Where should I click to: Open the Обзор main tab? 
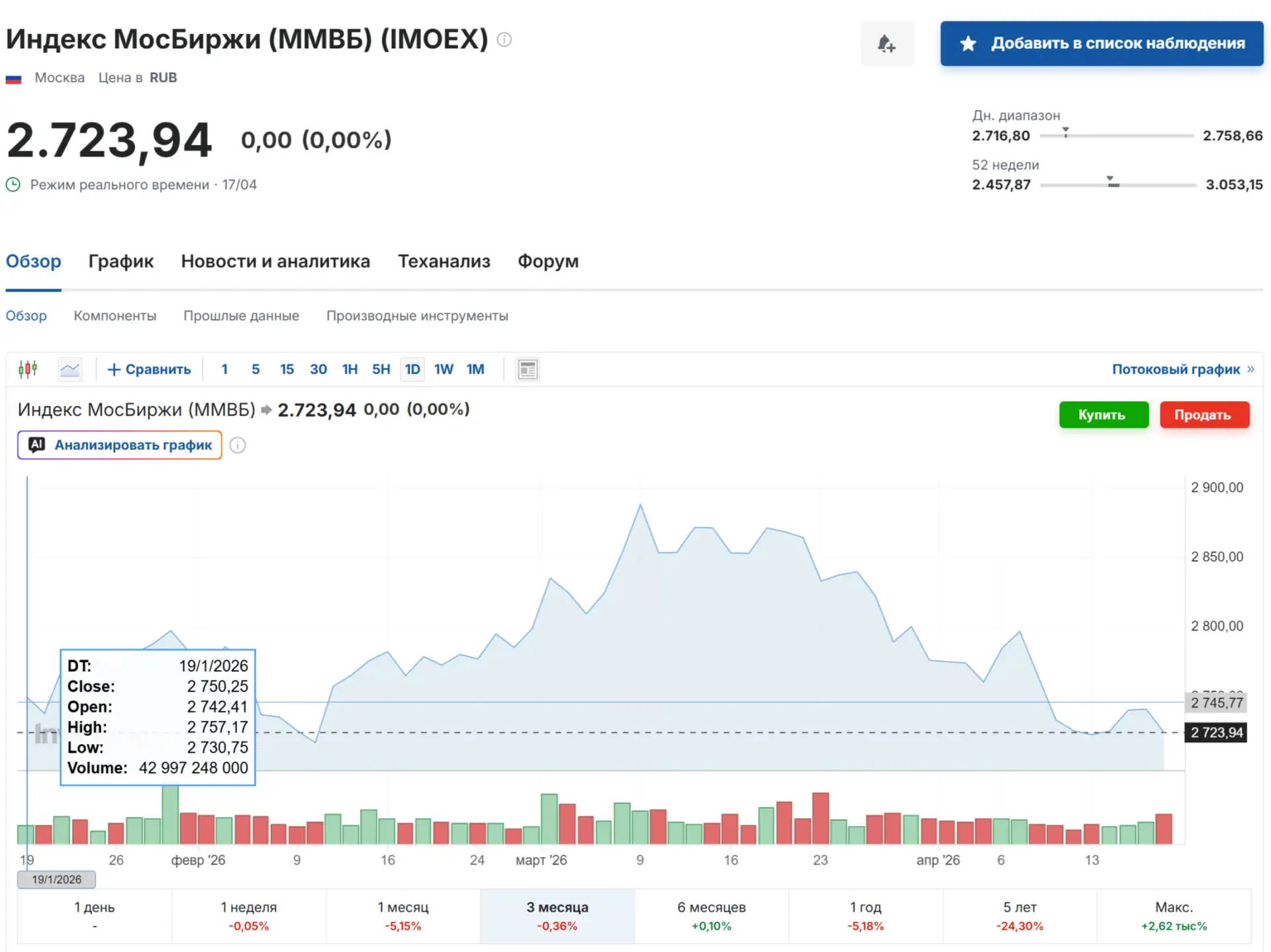[x=33, y=262]
